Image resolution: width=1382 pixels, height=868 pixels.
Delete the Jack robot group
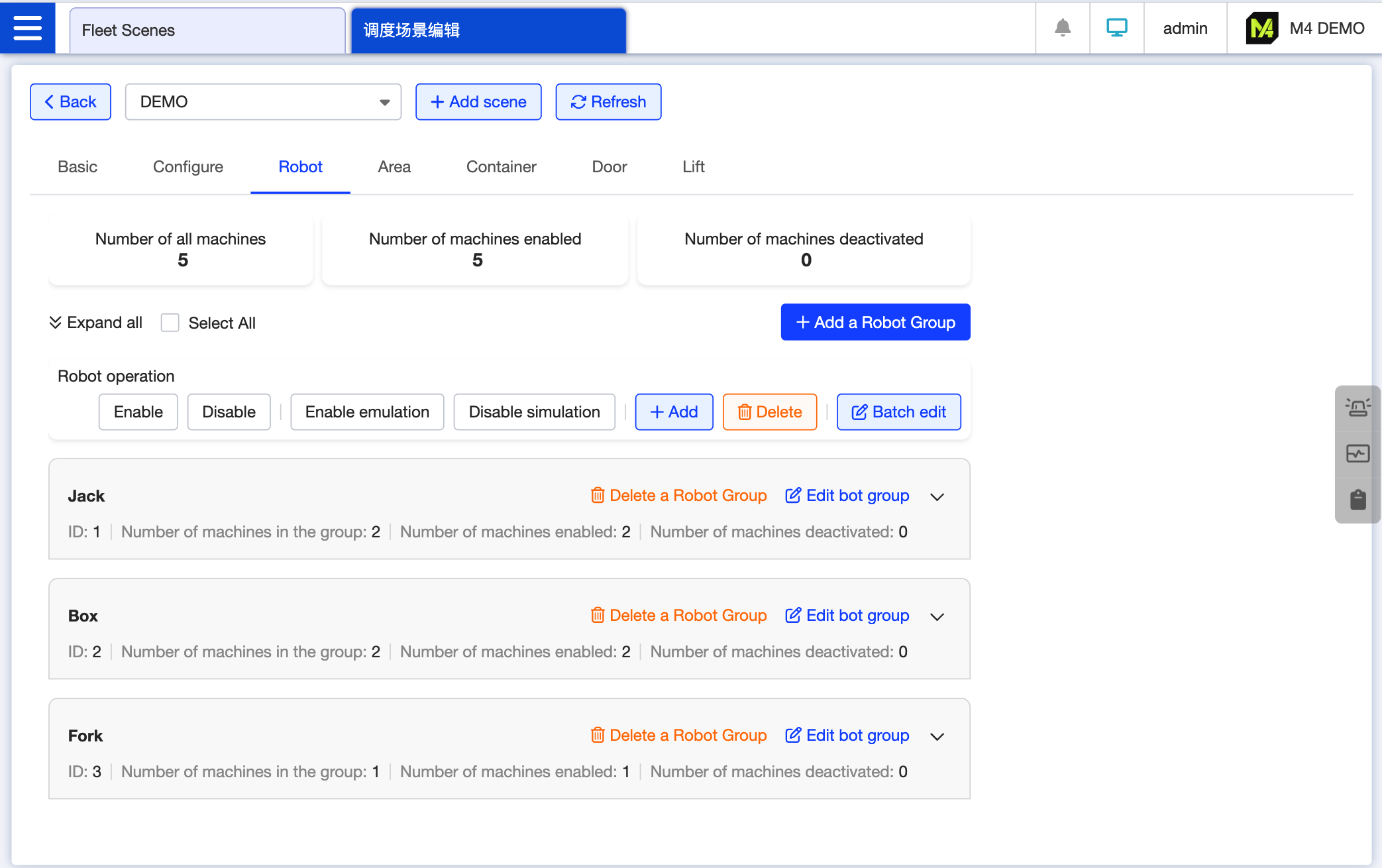[678, 496]
